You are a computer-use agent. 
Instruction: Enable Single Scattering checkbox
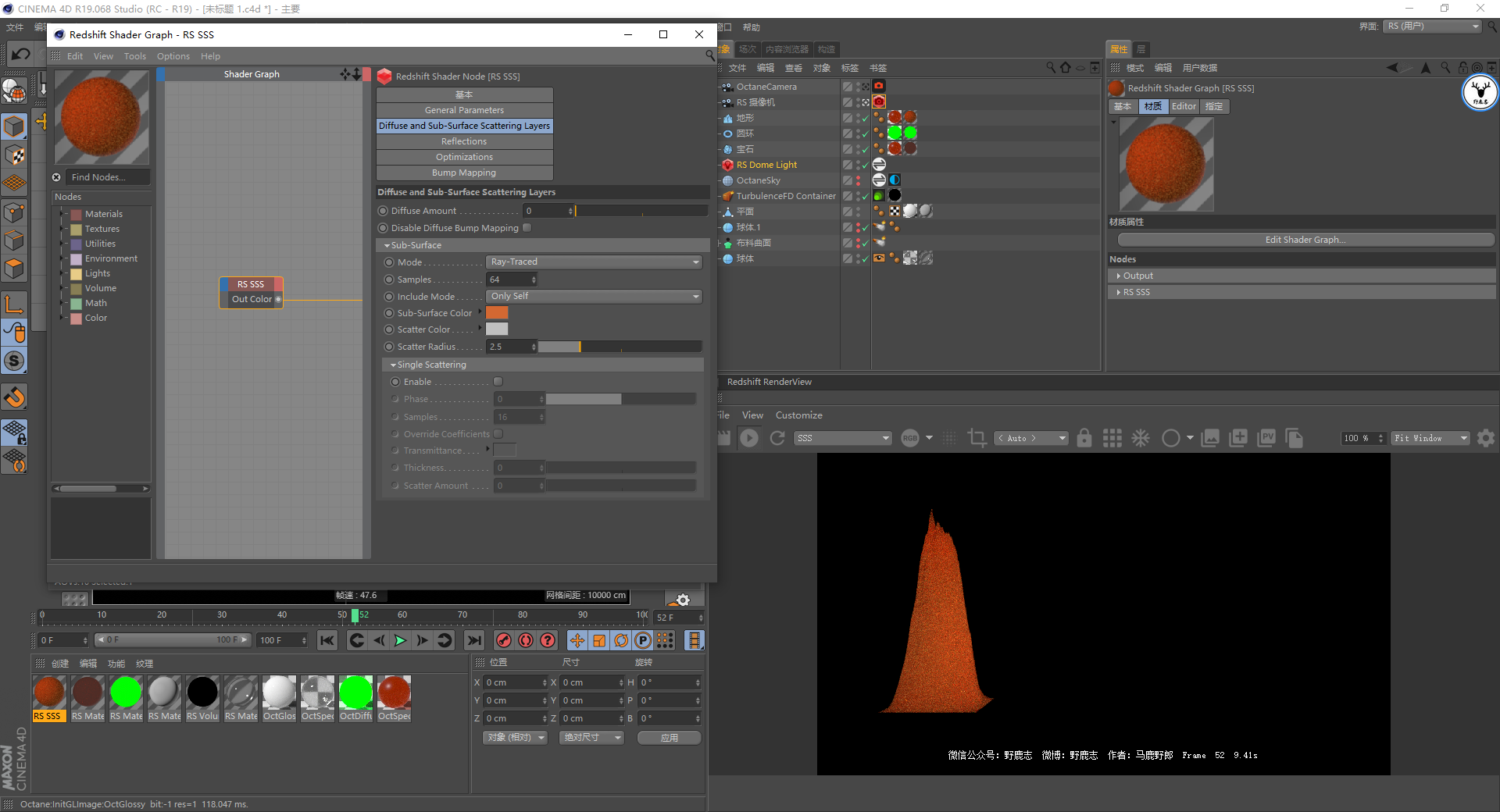click(x=498, y=382)
